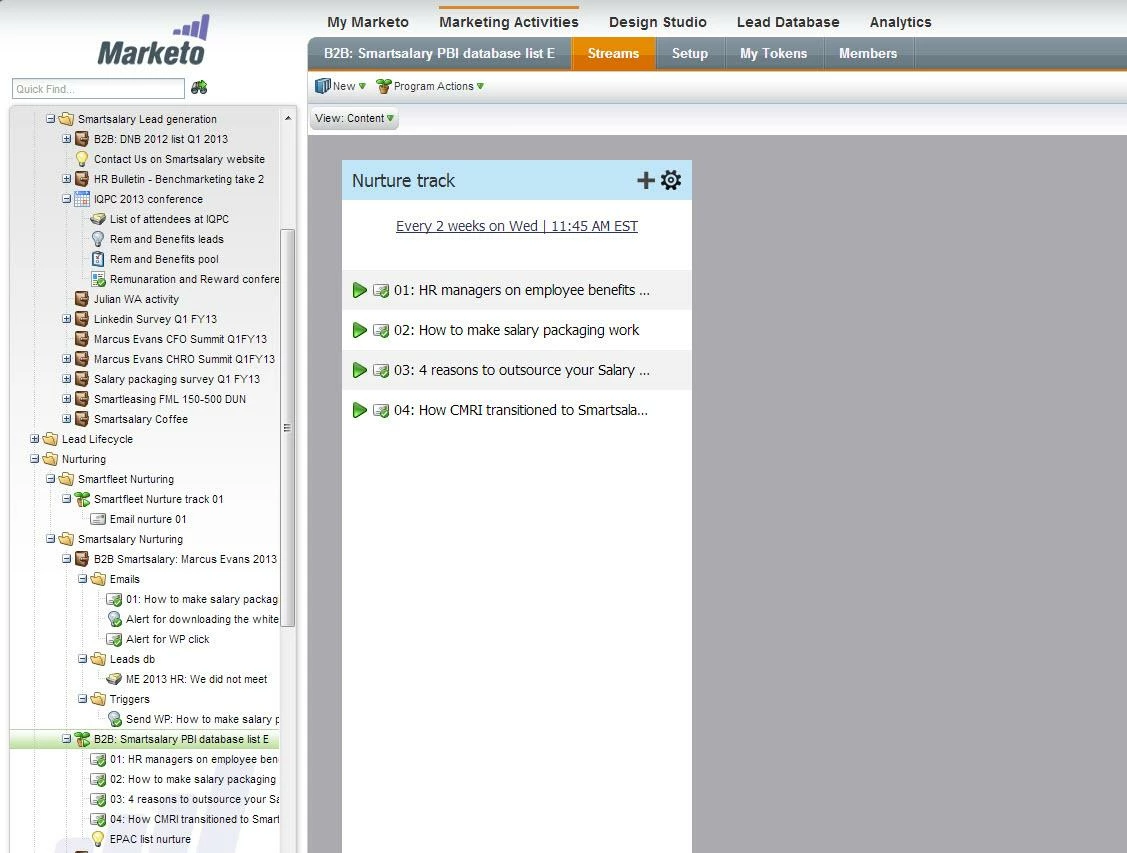Image resolution: width=1127 pixels, height=853 pixels.
Task: Click list icon of ME 2013 HR: We did not meet
Action: (114, 679)
